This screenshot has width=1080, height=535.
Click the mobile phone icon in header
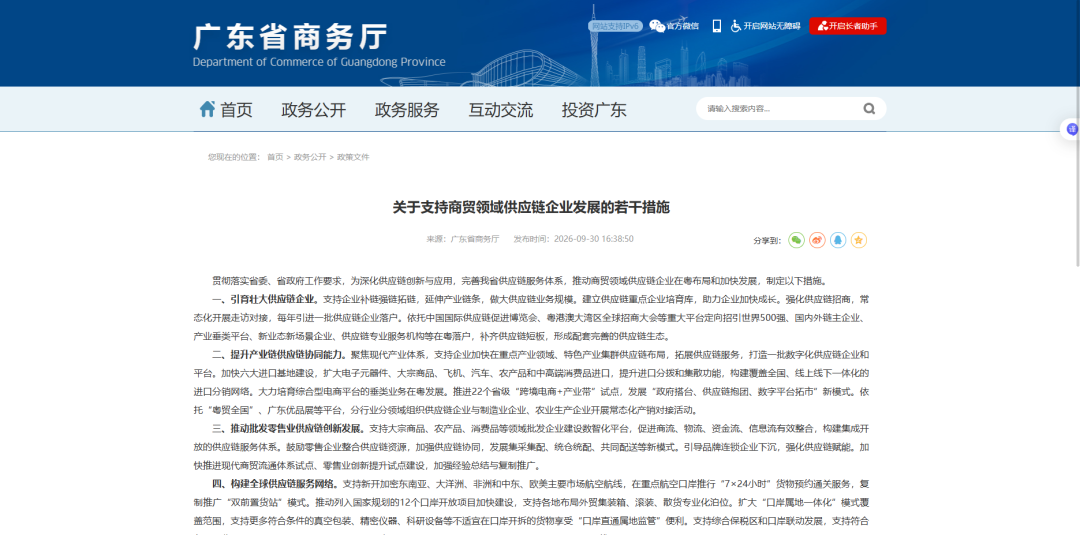pyautogui.click(x=717, y=26)
